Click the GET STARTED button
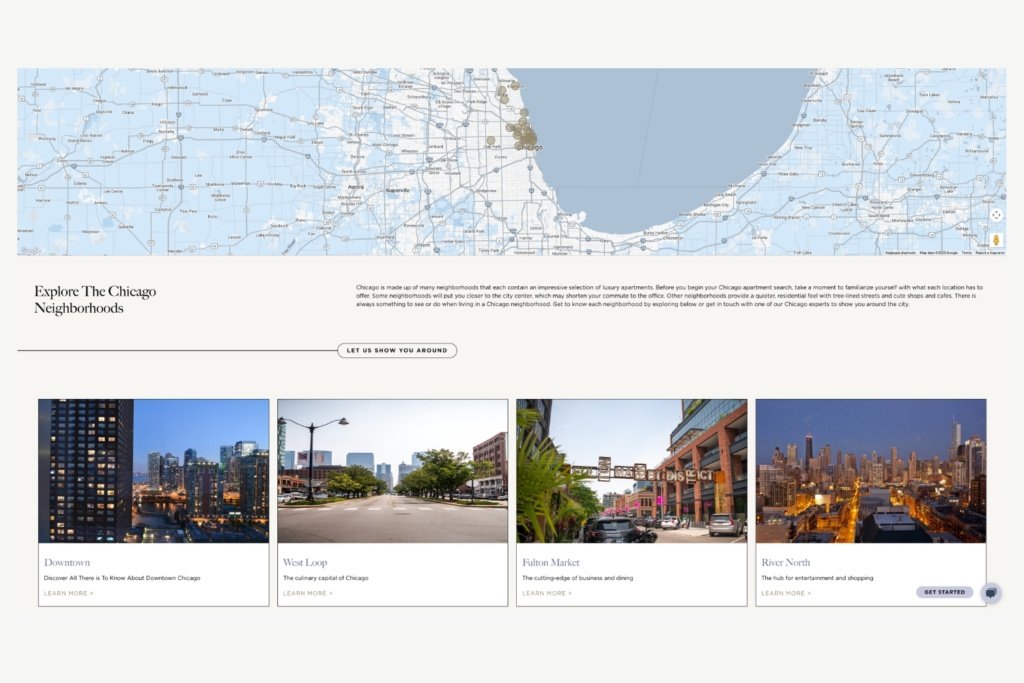Image resolution: width=1024 pixels, height=683 pixels. tap(944, 592)
